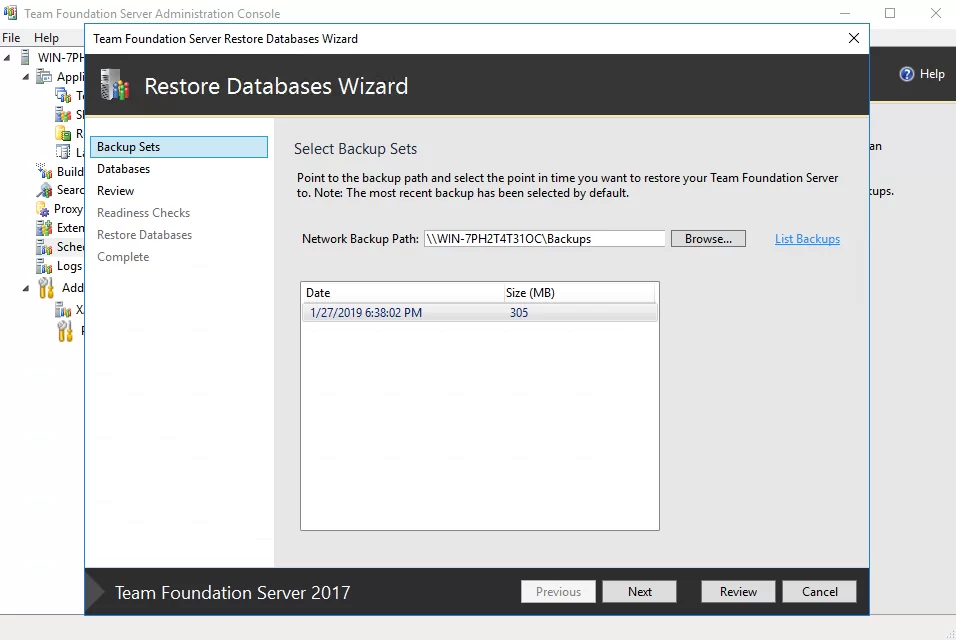The width and height of the screenshot is (956, 640).
Task: Select the Readiness Checks wizard step
Action: point(143,213)
